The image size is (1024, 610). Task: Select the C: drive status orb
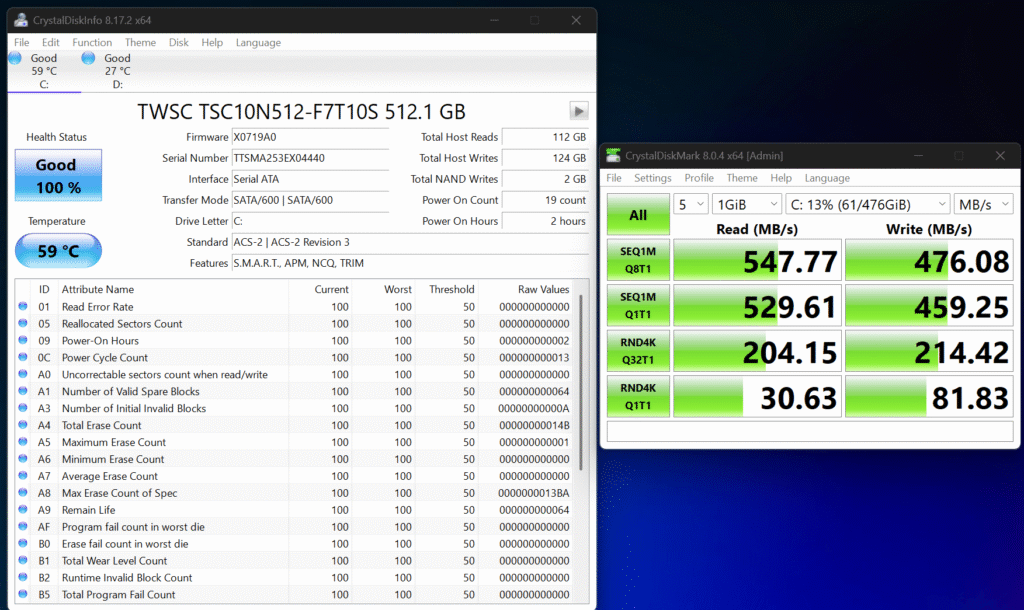[14, 59]
